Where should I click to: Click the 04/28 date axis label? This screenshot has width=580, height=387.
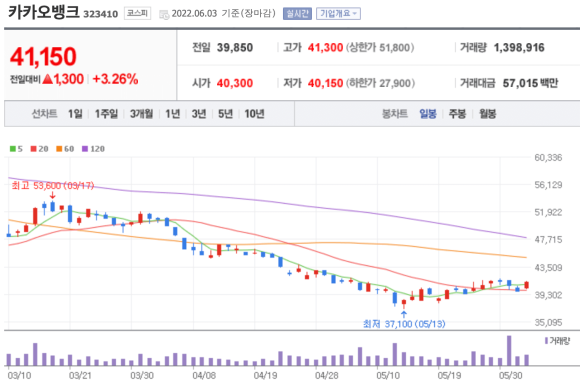(327, 376)
